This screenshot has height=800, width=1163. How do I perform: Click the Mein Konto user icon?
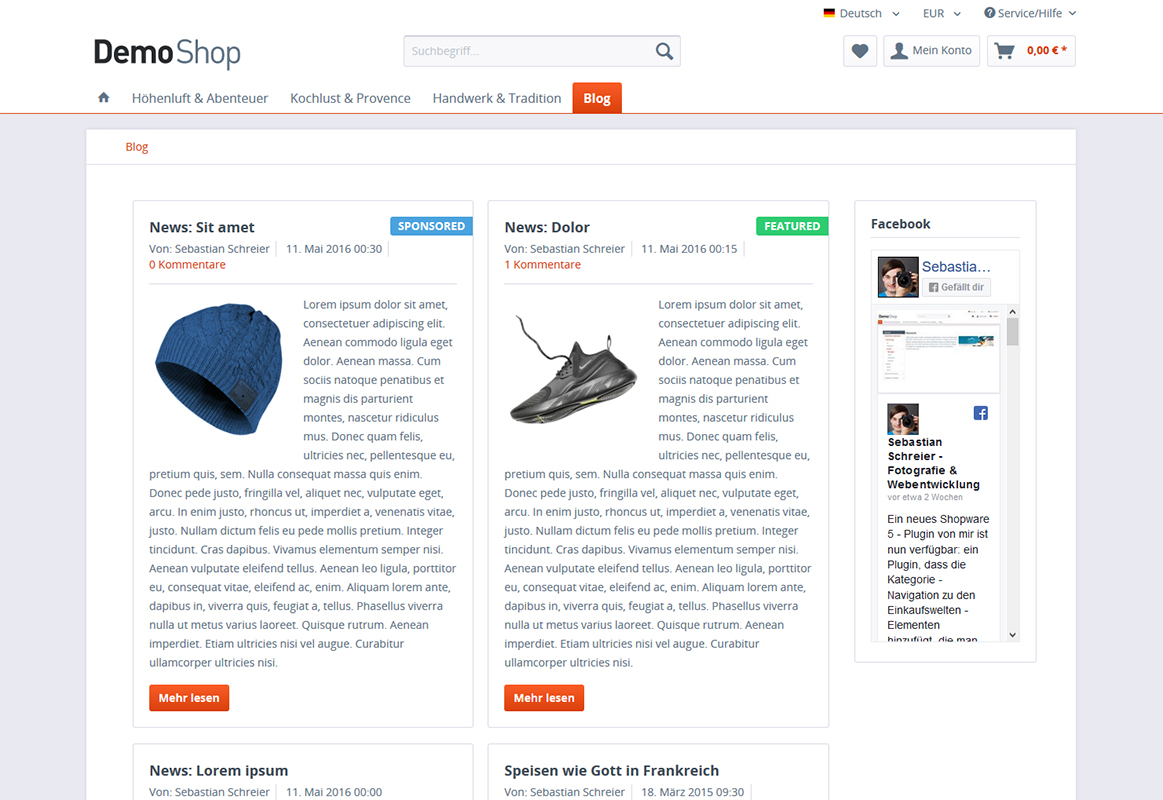pyautogui.click(x=899, y=50)
